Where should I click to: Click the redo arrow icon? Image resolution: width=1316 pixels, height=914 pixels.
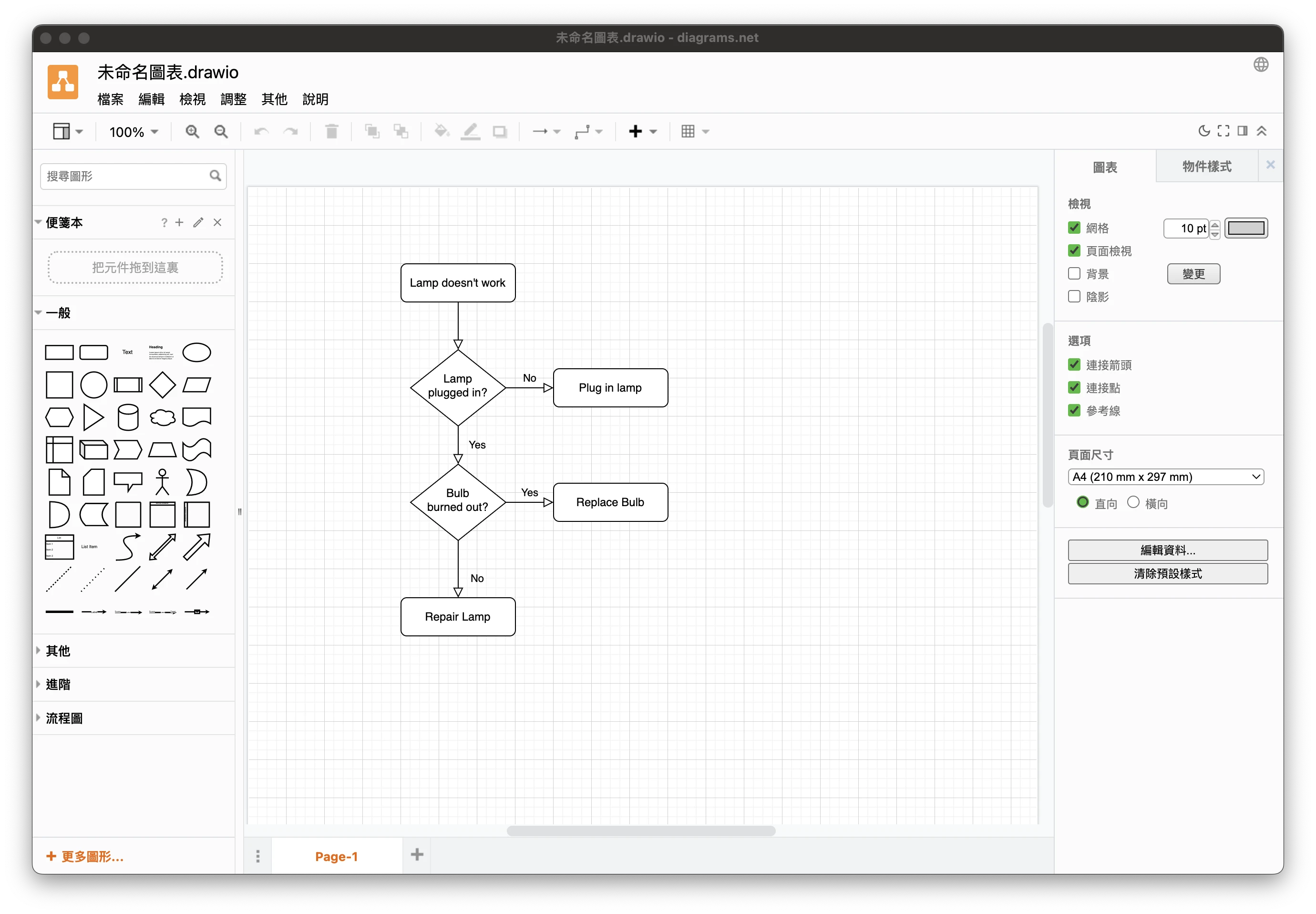291,132
